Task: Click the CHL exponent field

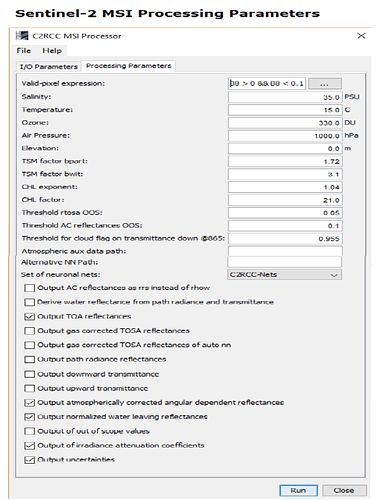Action: [285, 187]
